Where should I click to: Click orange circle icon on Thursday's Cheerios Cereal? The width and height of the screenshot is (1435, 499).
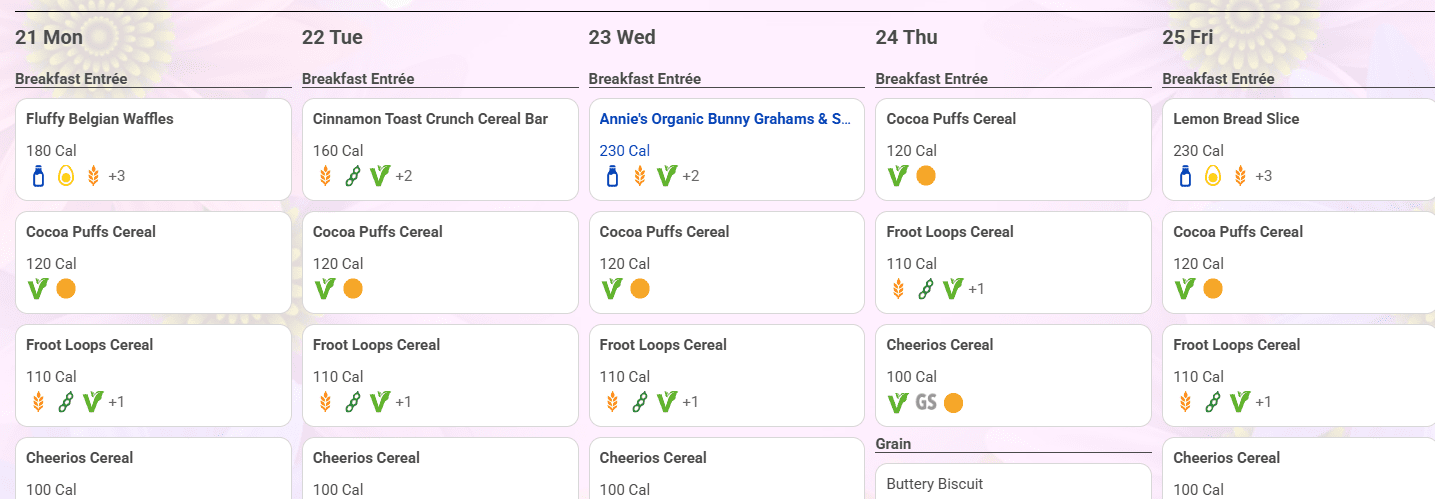pyautogui.click(x=953, y=402)
